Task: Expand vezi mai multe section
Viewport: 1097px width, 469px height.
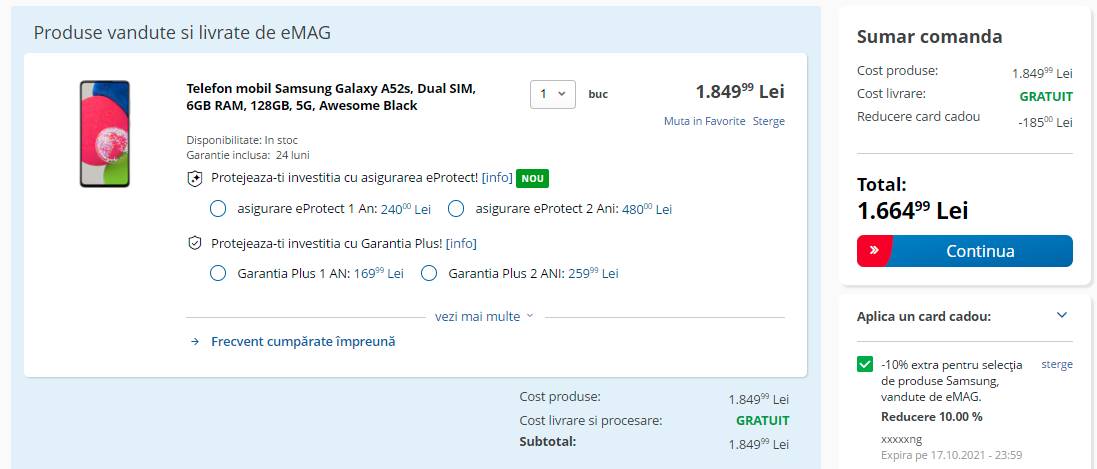Action: (484, 316)
